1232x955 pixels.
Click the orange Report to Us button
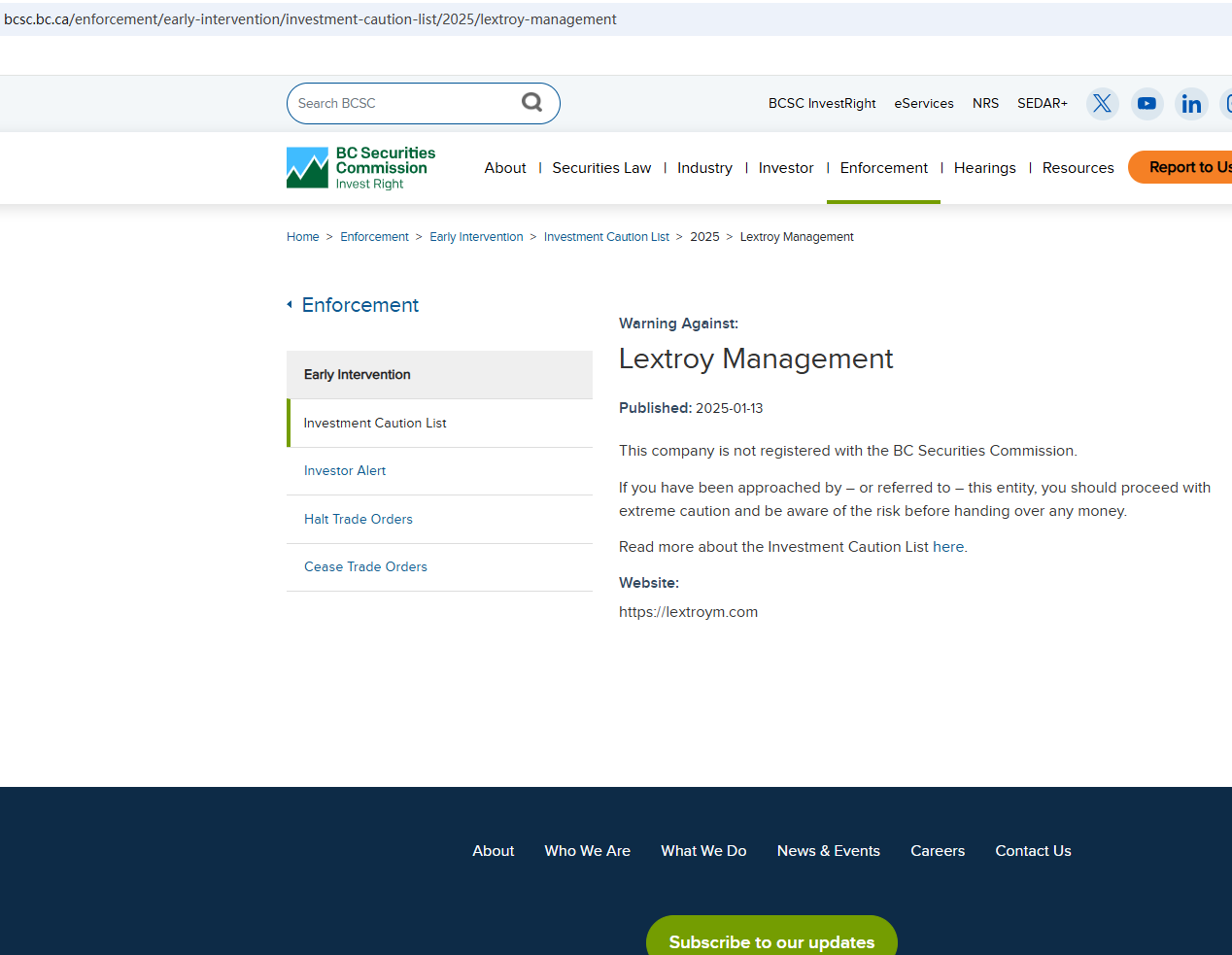(x=1181, y=167)
